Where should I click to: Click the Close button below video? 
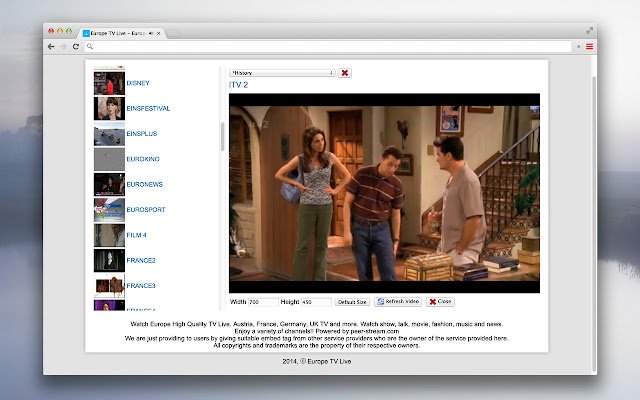(440, 302)
